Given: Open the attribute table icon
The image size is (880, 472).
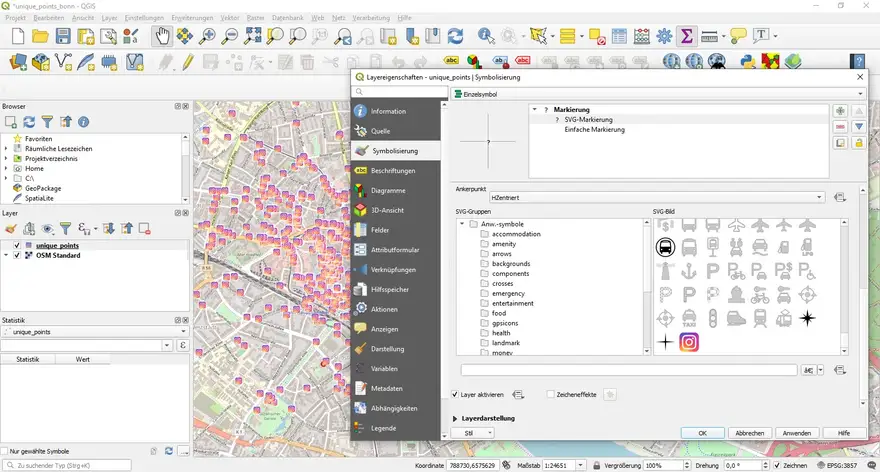Looking at the screenshot, I should click(619, 36).
